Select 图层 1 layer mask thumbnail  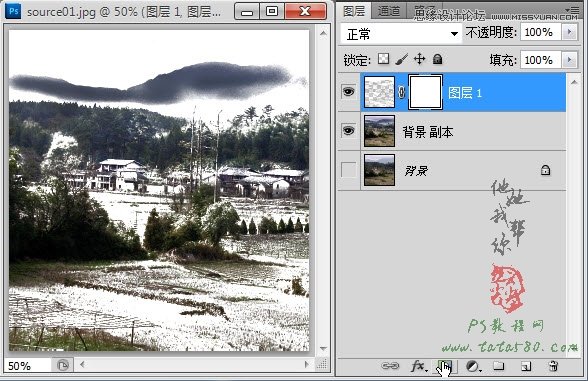[x=425, y=92]
